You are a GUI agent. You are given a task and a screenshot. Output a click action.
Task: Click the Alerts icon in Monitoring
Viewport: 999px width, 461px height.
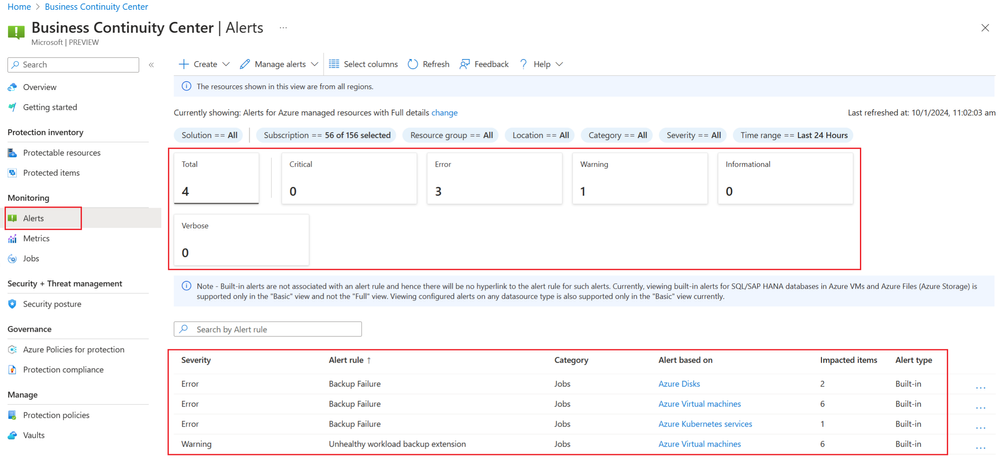(x=12, y=218)
